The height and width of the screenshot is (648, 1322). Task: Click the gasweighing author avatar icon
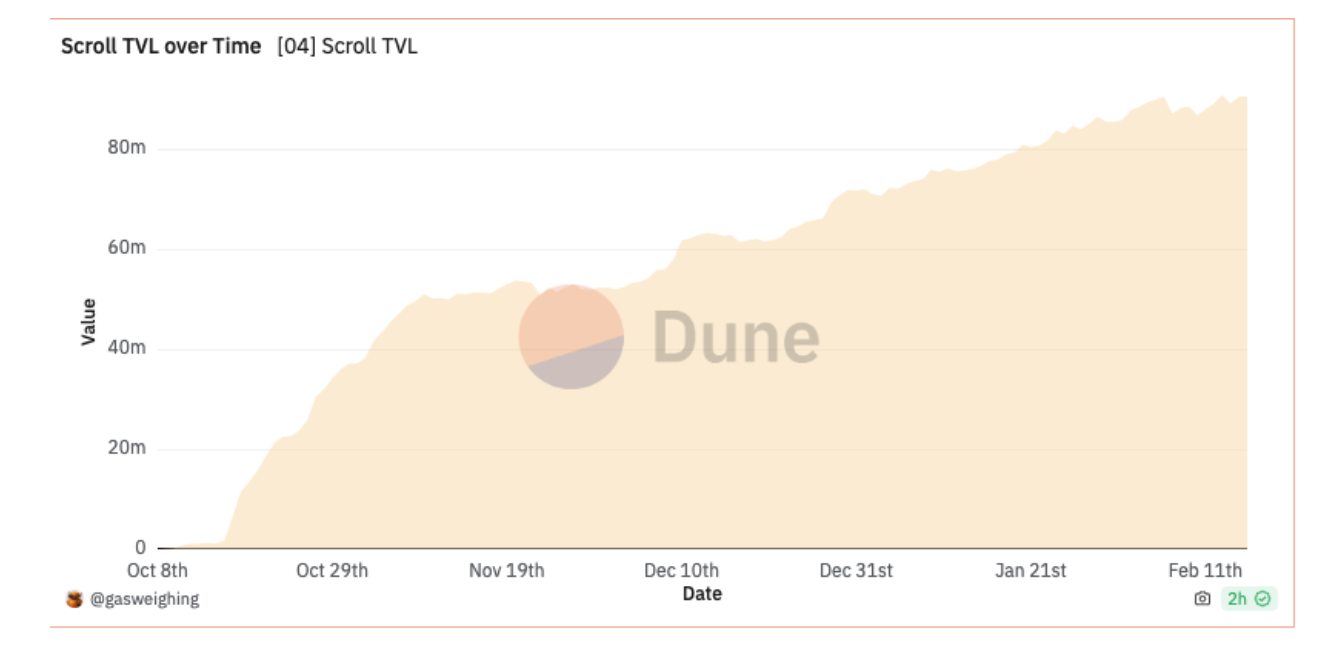pos(74,600)
